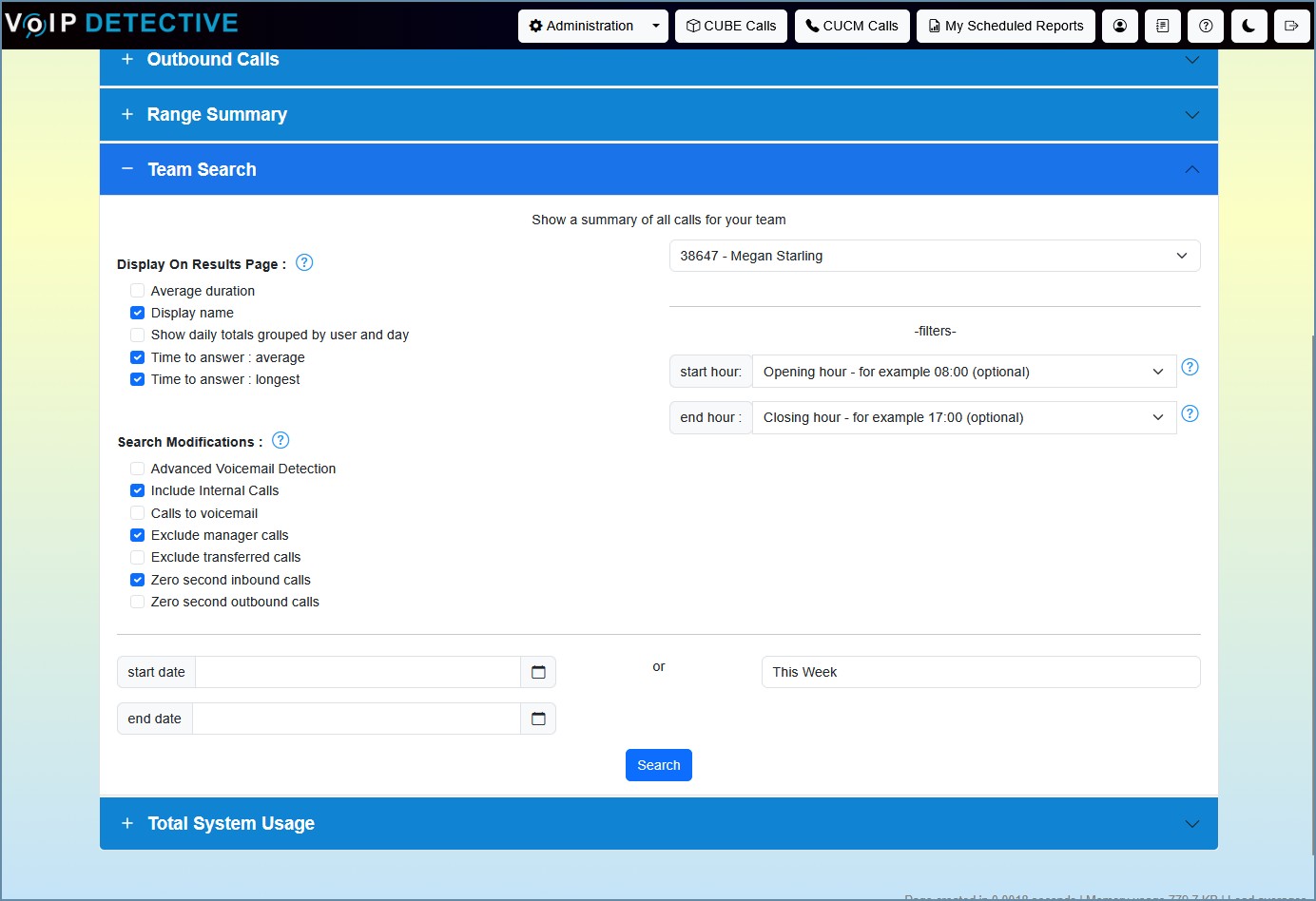This screenshot has width=1316, height=901.
Task: Open calendar picker for end date
Action: coord(538,719)
